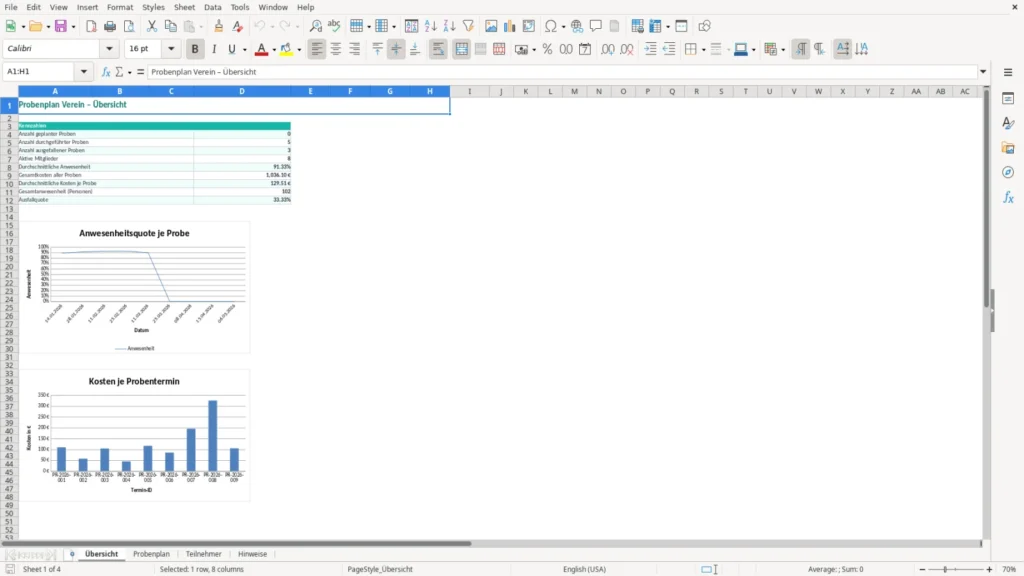The image size is (1024, 576).
Task: Toggle Align Left button
Action: tap(317, 49)
